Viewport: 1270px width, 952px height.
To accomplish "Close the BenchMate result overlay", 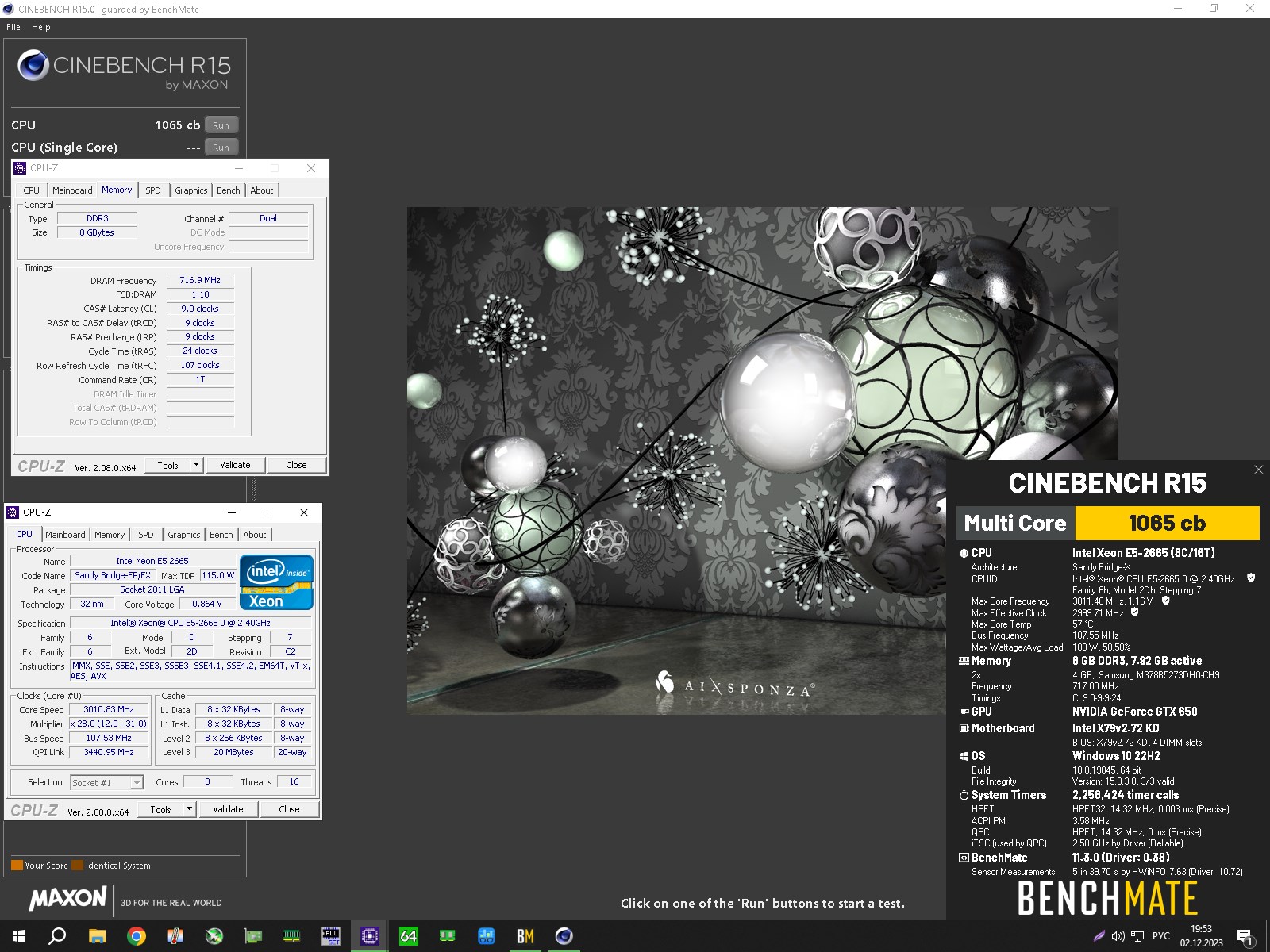I will tap(1258, 470).
